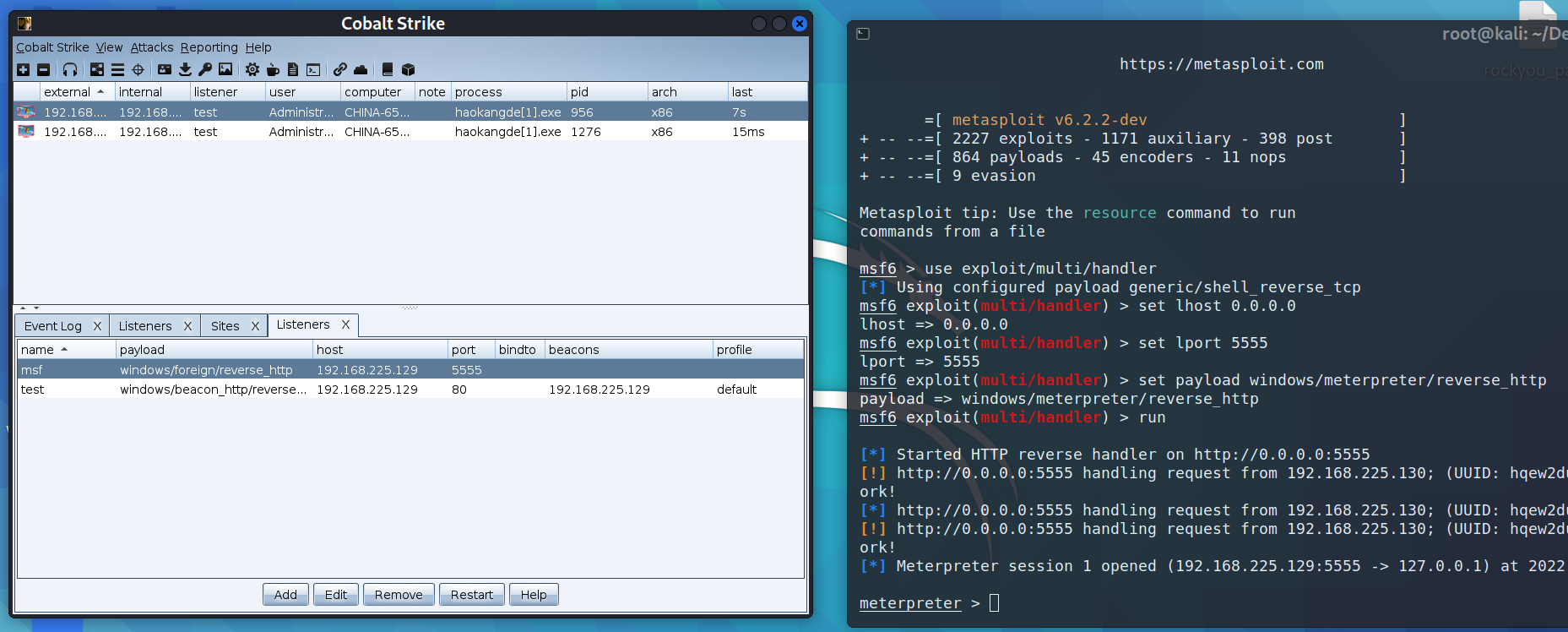The height and width of the screenshot is (632, 1568).
Task: Sort listeners by port column header
Action: tap(471, 350)
